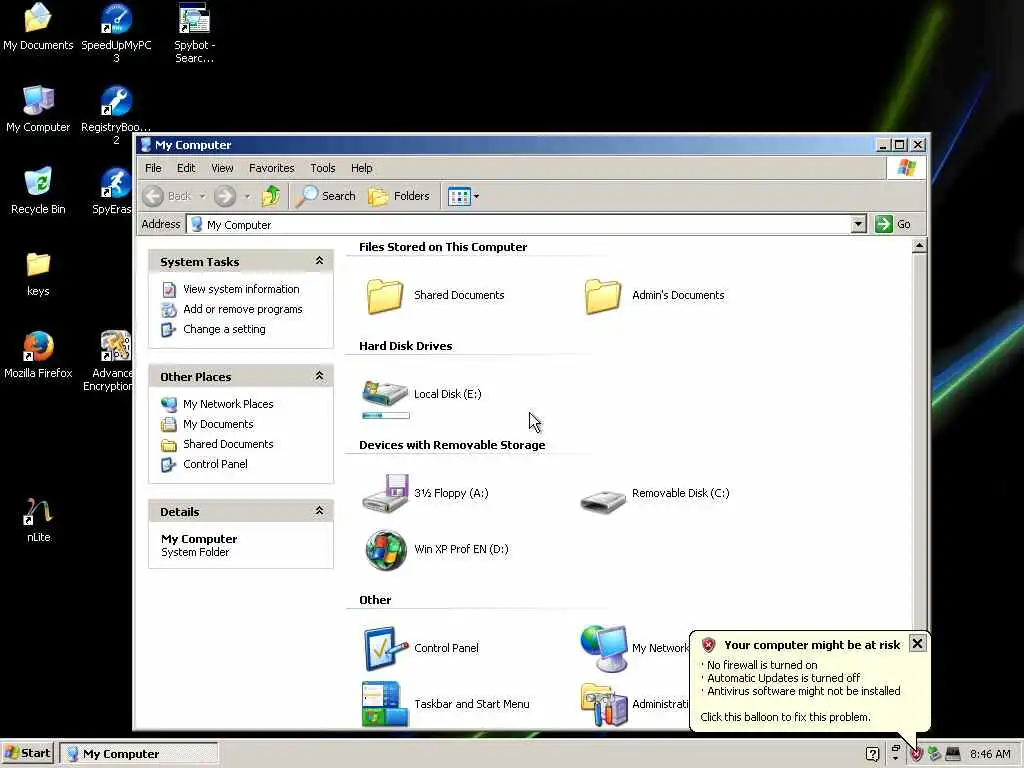Select the Removable Disk (C:) icon

tap(603, 501)
